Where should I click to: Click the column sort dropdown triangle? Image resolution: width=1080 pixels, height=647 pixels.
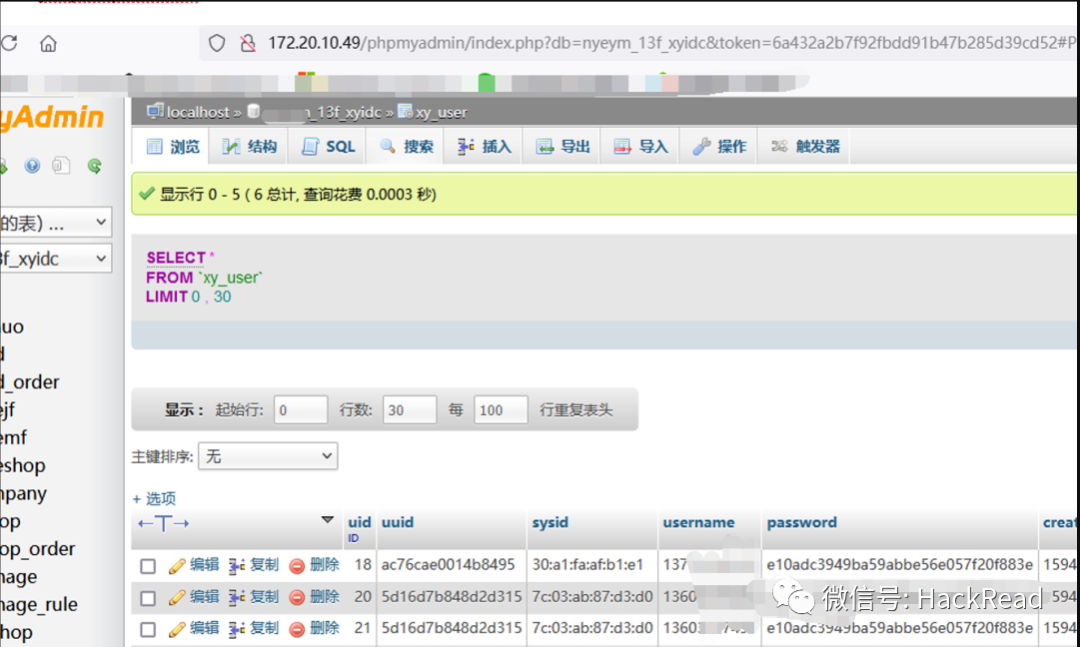tap(327, 520)
